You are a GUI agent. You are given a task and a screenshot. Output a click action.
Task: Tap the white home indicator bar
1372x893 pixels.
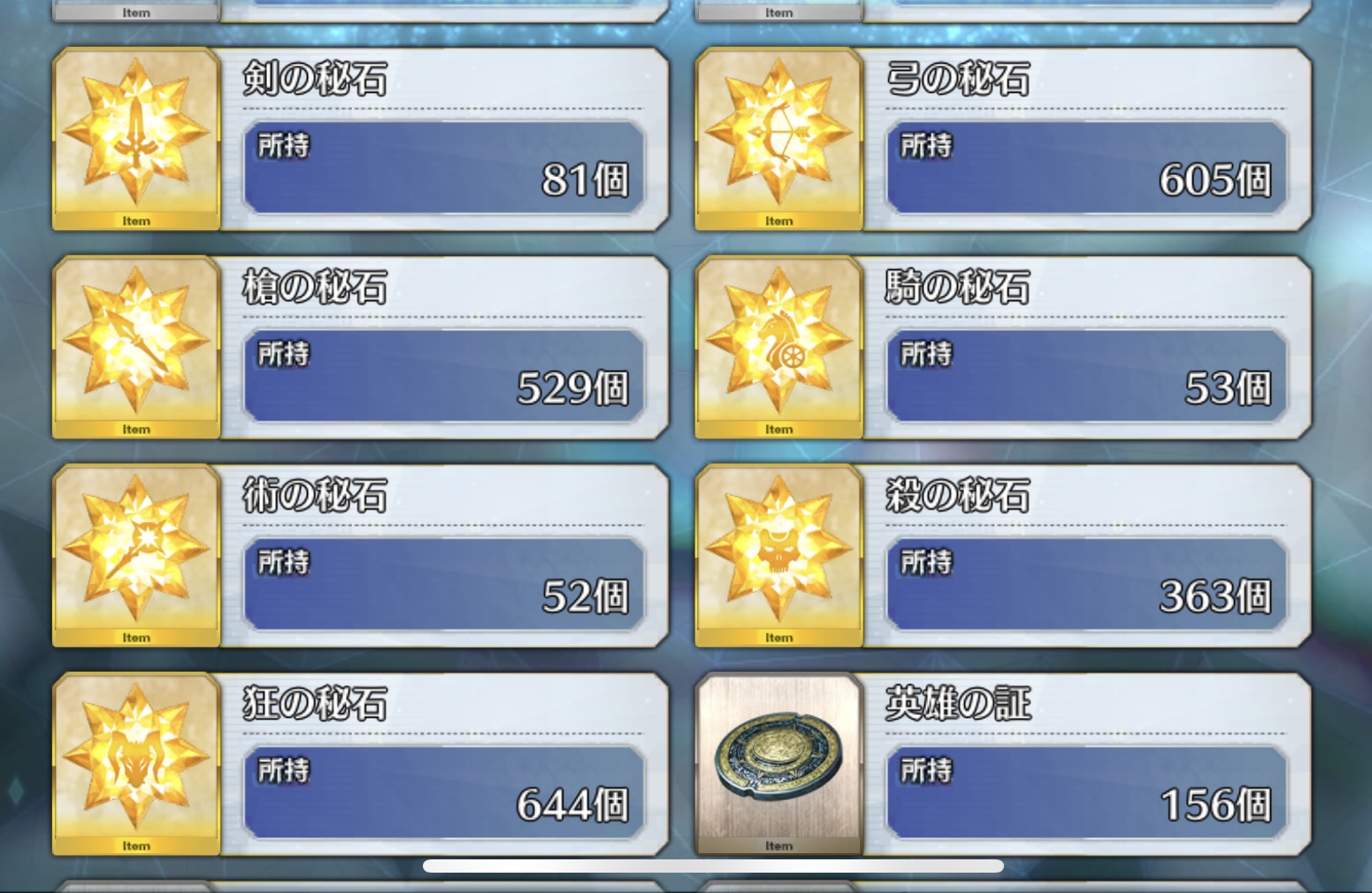(713, 866)
